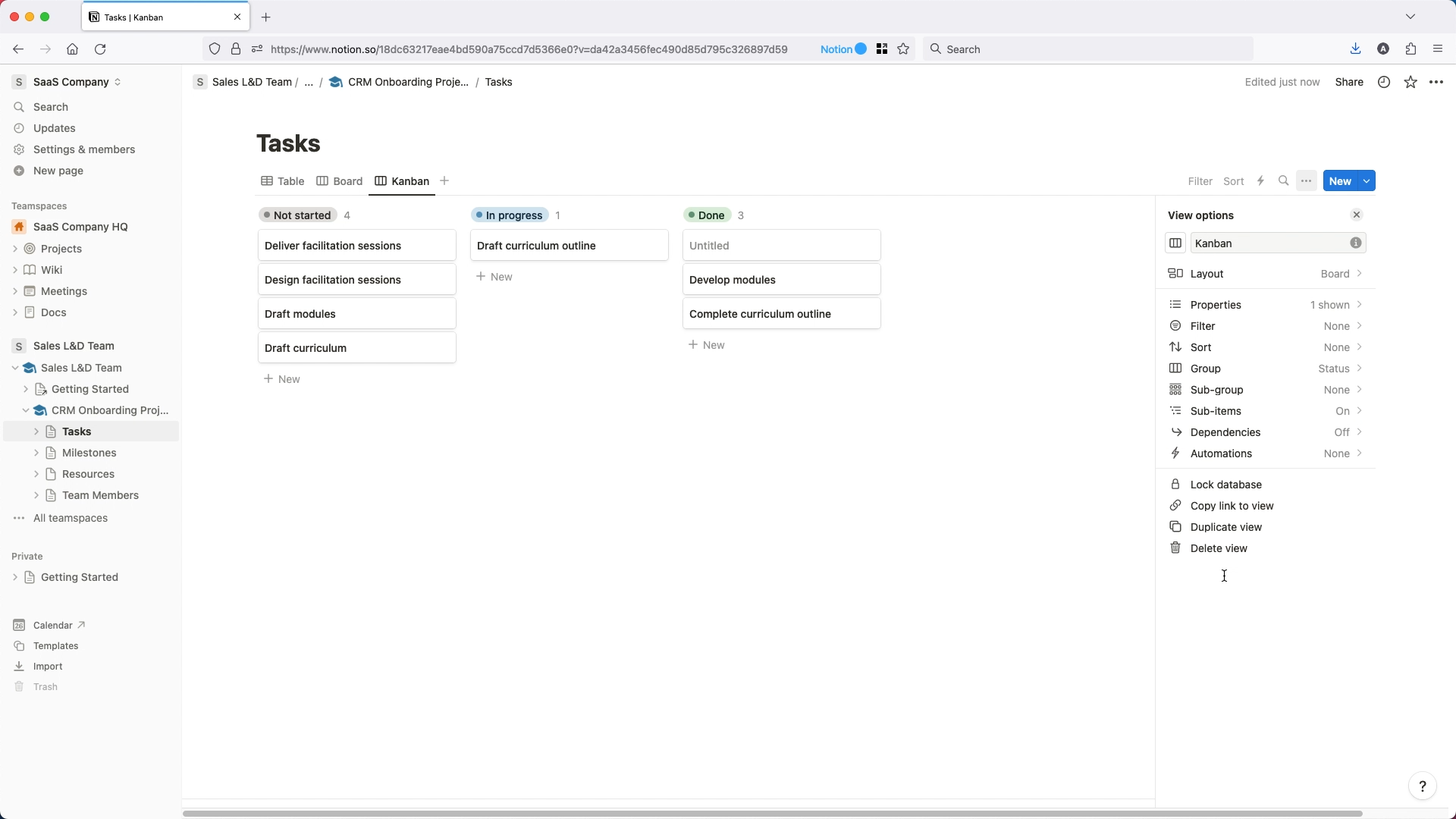Open page options three-dot menu
The height and width of the screenshot is (819, 1456).
pyautogui.click(x=1436, y=82)
